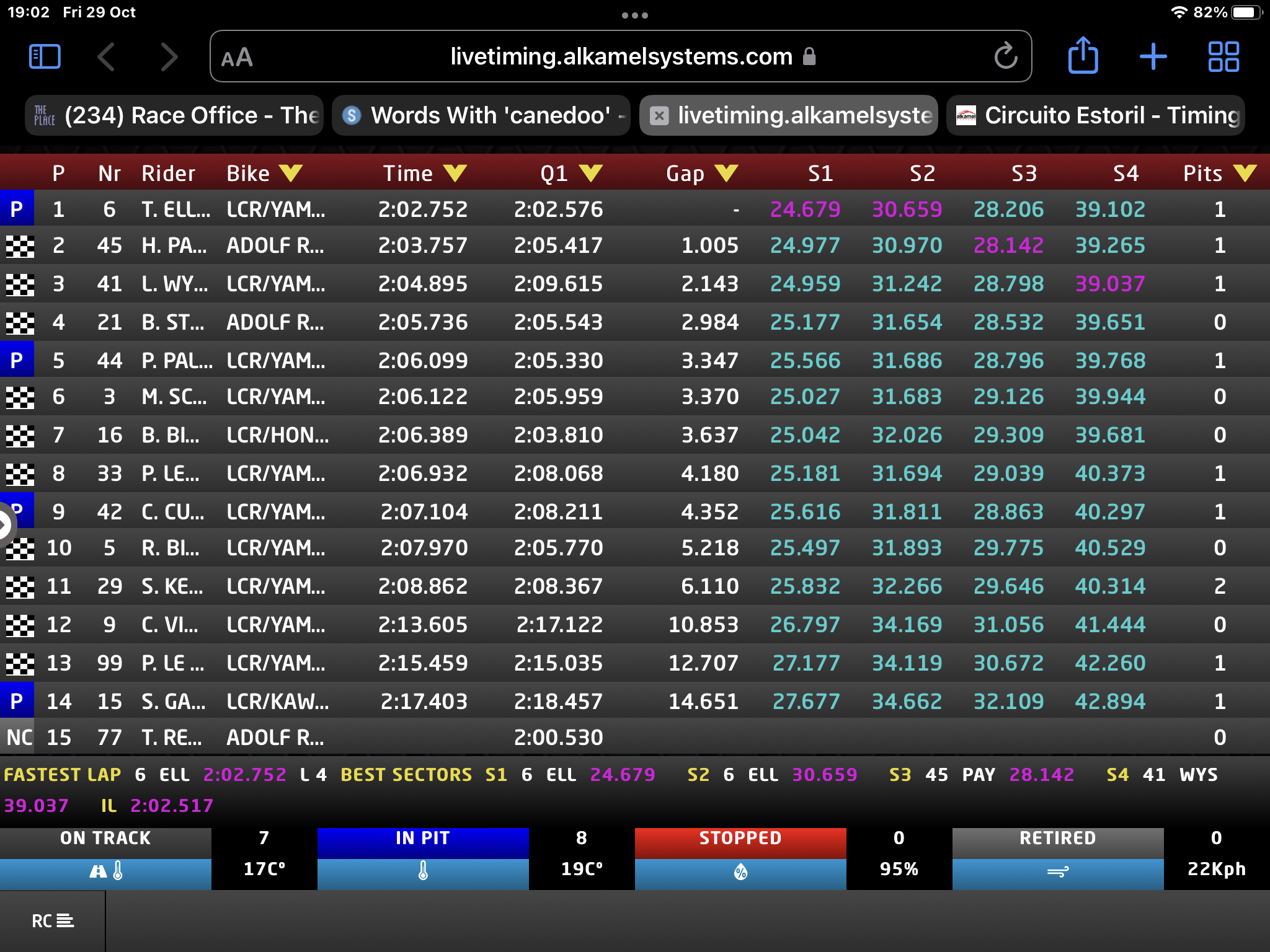Screen dimensions: 1270x952
Task: Click the chequered flag icon for S. KE row
Action: pyautogui.click(x=20, y=587)
